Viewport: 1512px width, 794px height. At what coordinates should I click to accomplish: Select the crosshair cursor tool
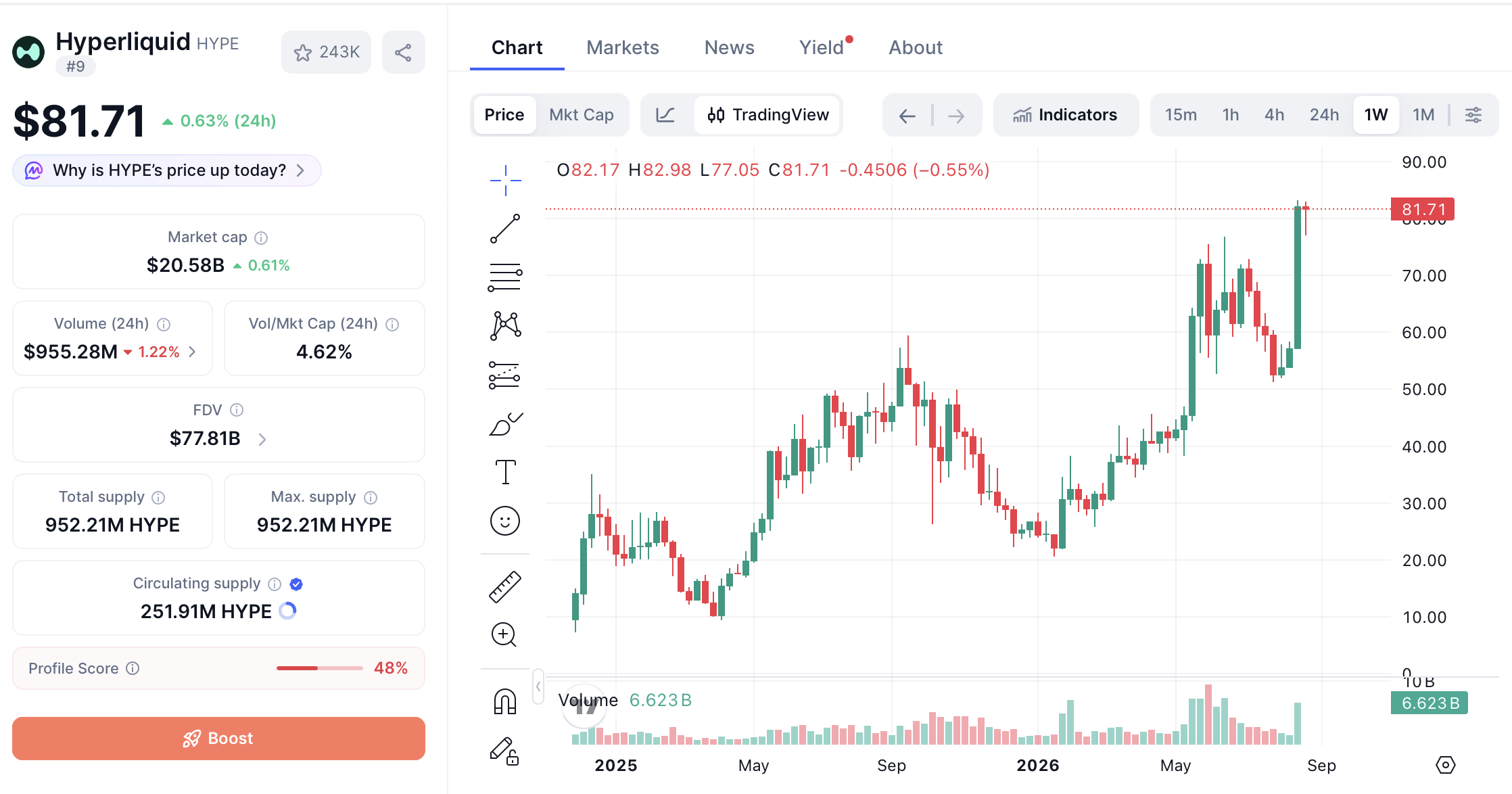tap(505, 180)
